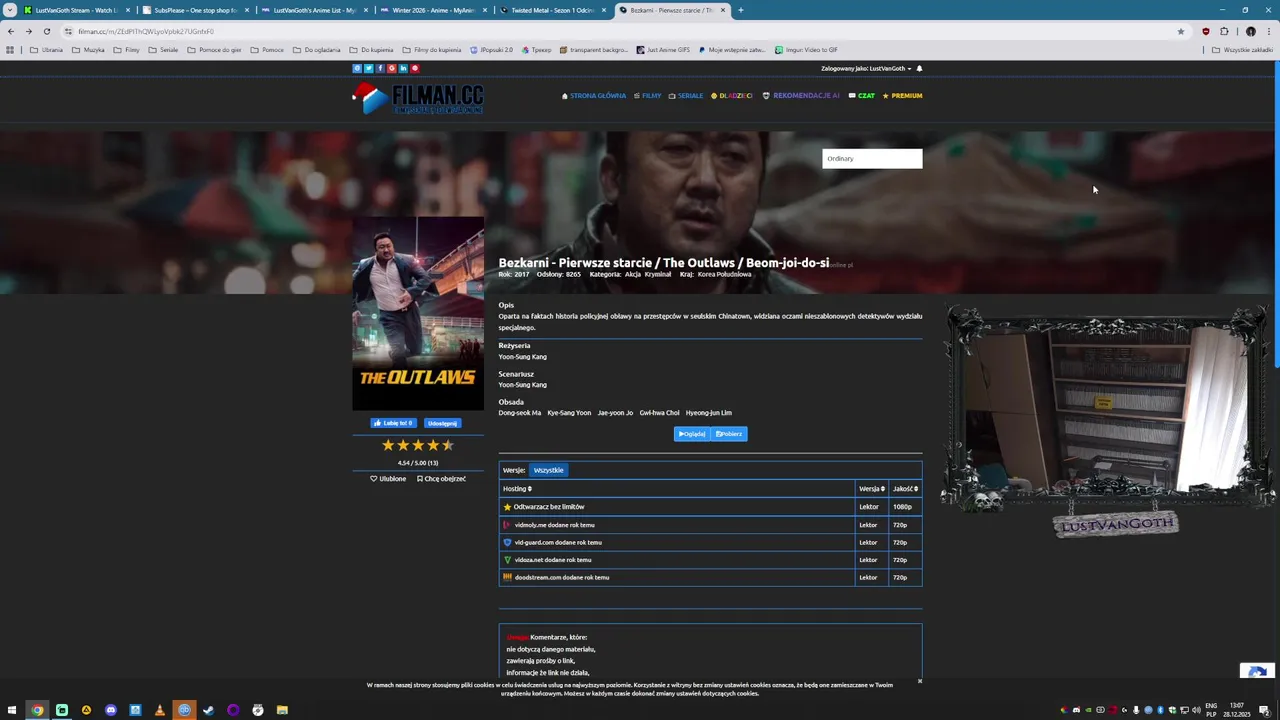Open Just Anime GIFS bookmark
1280x720 pixels.
663,50
